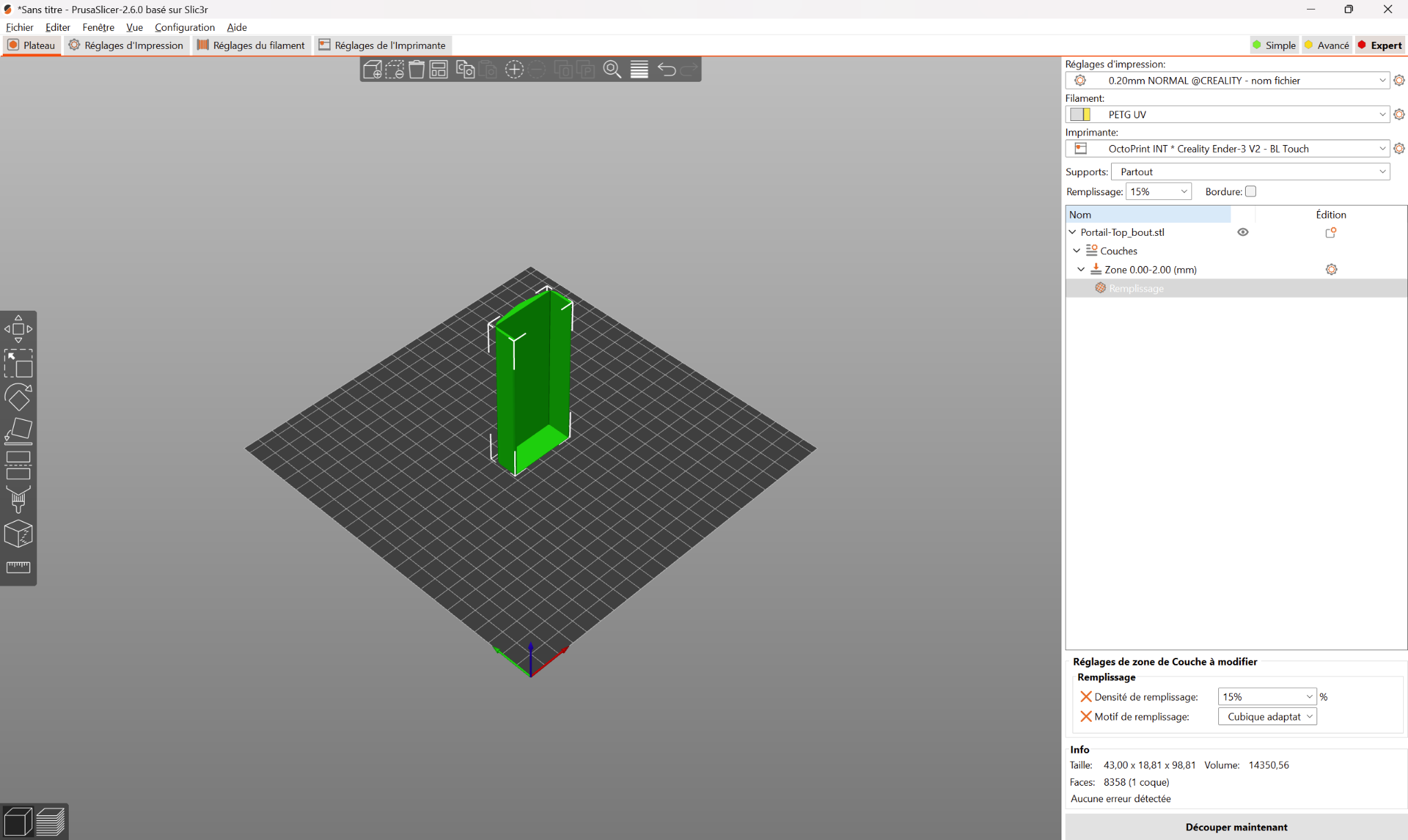Switch to sliced layers preview view
The image size is (1408, 840).
pos(51,821)
